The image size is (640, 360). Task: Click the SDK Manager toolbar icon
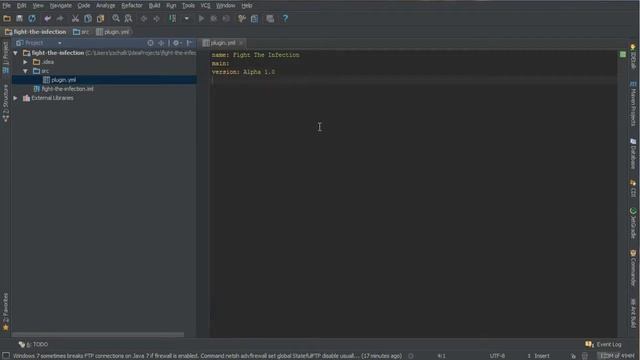pyautogui.click(x=270, y=18)
